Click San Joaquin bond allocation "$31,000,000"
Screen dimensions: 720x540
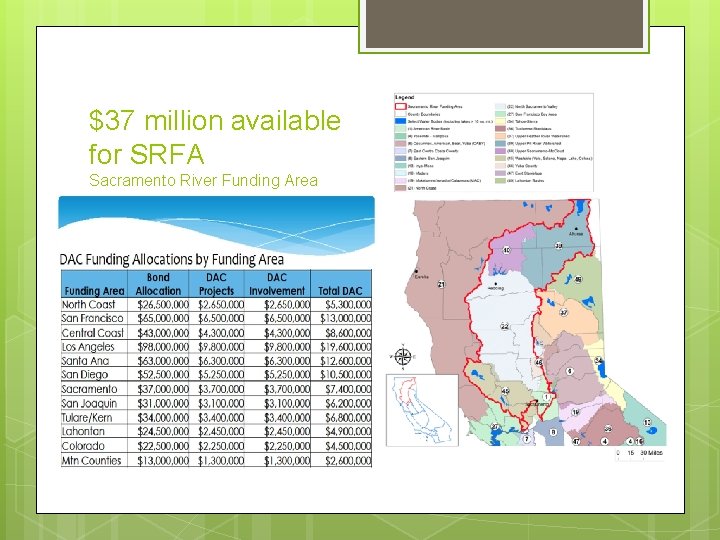[163, 403]
